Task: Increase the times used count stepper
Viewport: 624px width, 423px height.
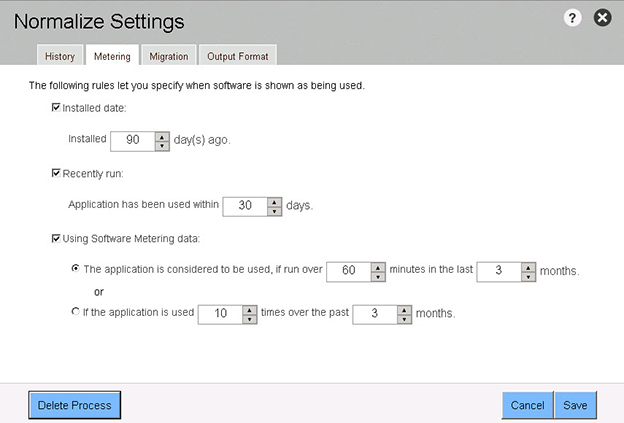Action: (250, 308)
